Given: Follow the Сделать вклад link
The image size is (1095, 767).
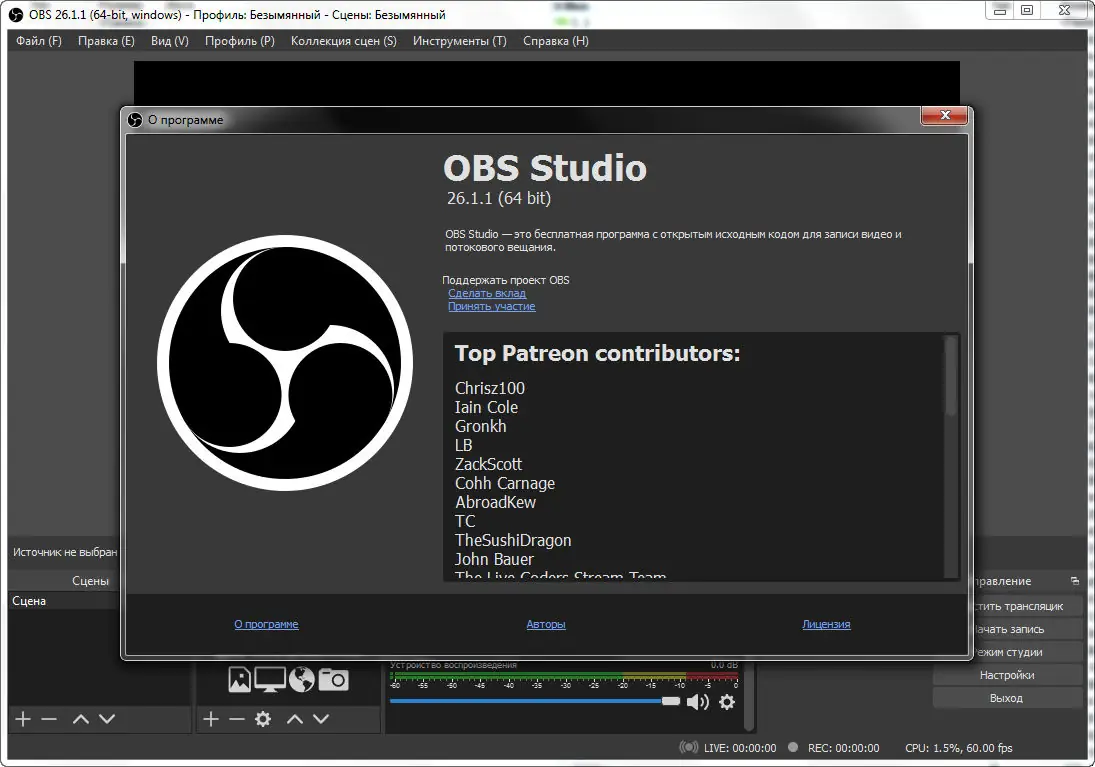Looking at the screenshot, I should (x=487, y=293).
